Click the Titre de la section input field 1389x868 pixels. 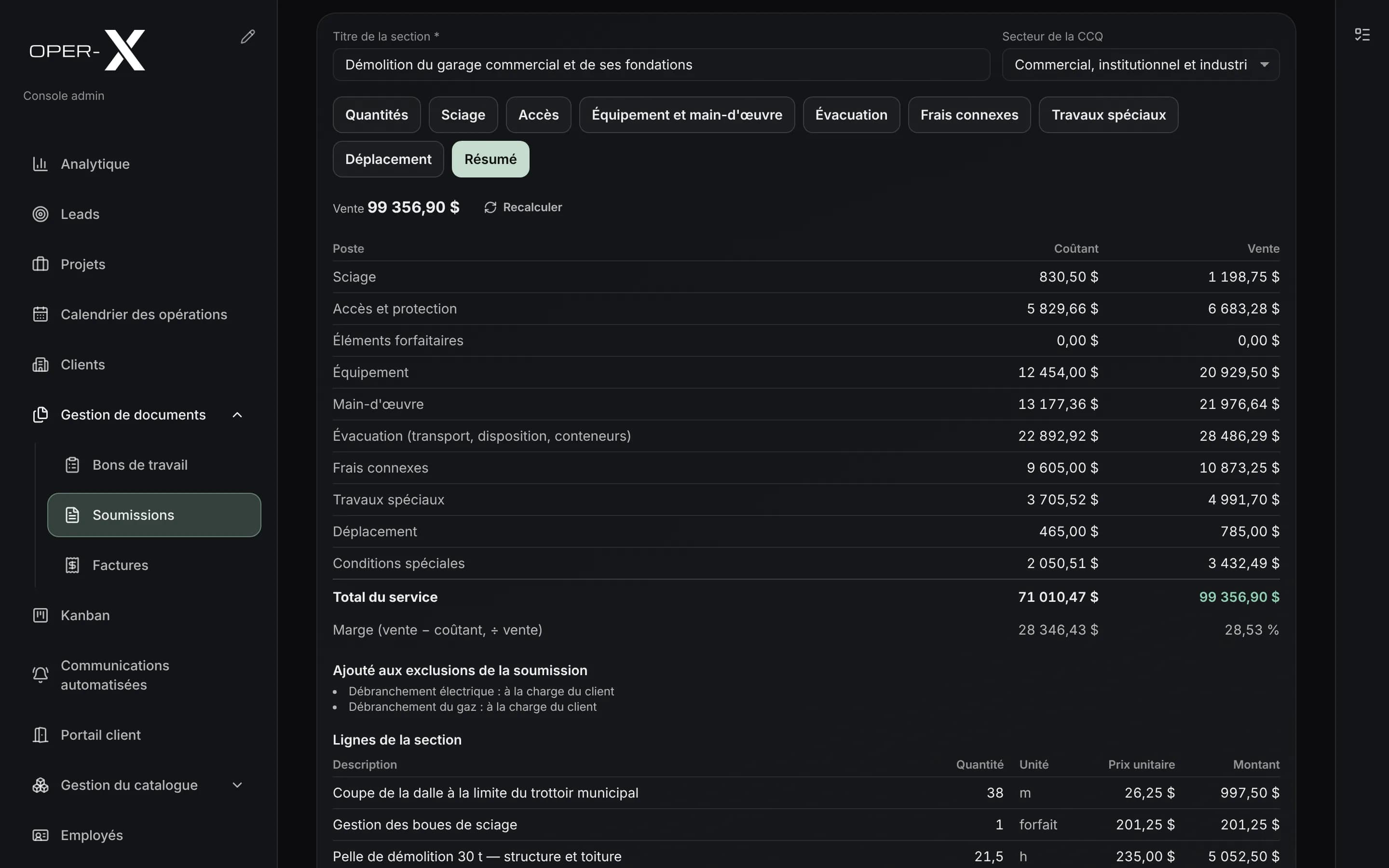tap(661, 65)
